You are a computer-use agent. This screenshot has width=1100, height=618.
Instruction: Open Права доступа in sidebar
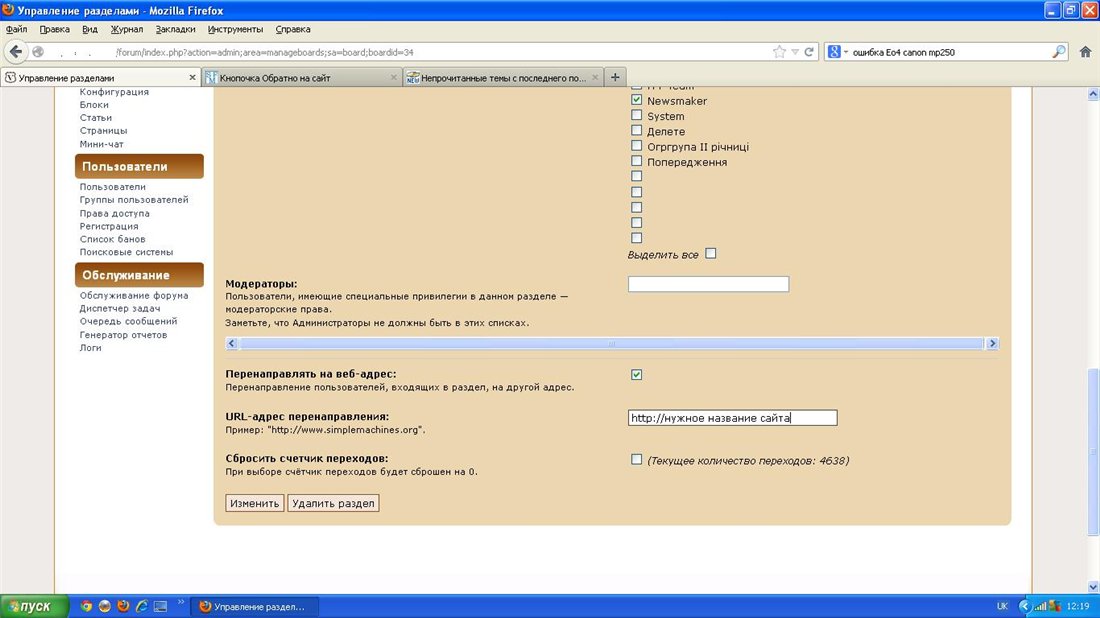[x=114, y=213]
